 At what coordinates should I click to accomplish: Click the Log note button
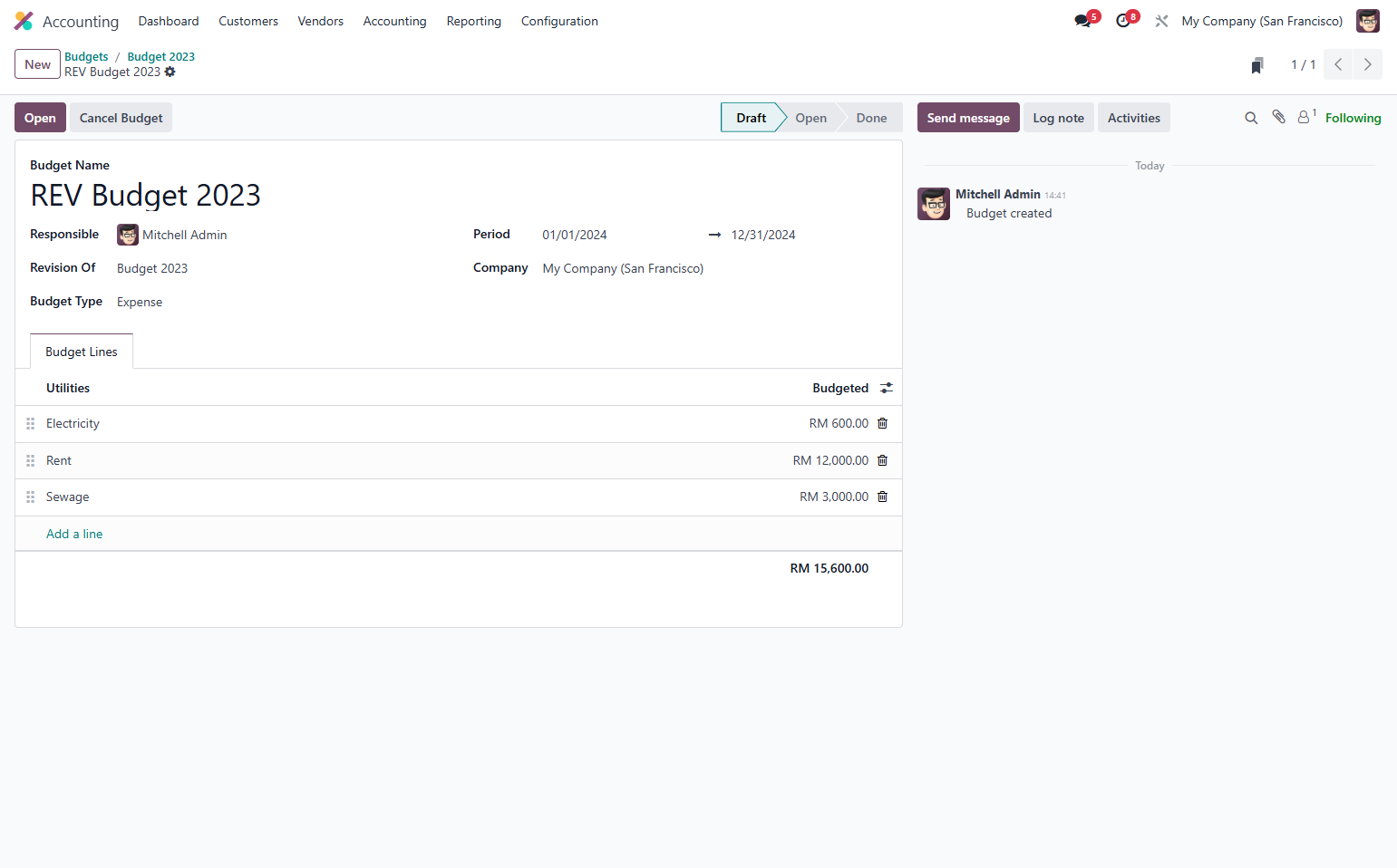pos(1059,118)
